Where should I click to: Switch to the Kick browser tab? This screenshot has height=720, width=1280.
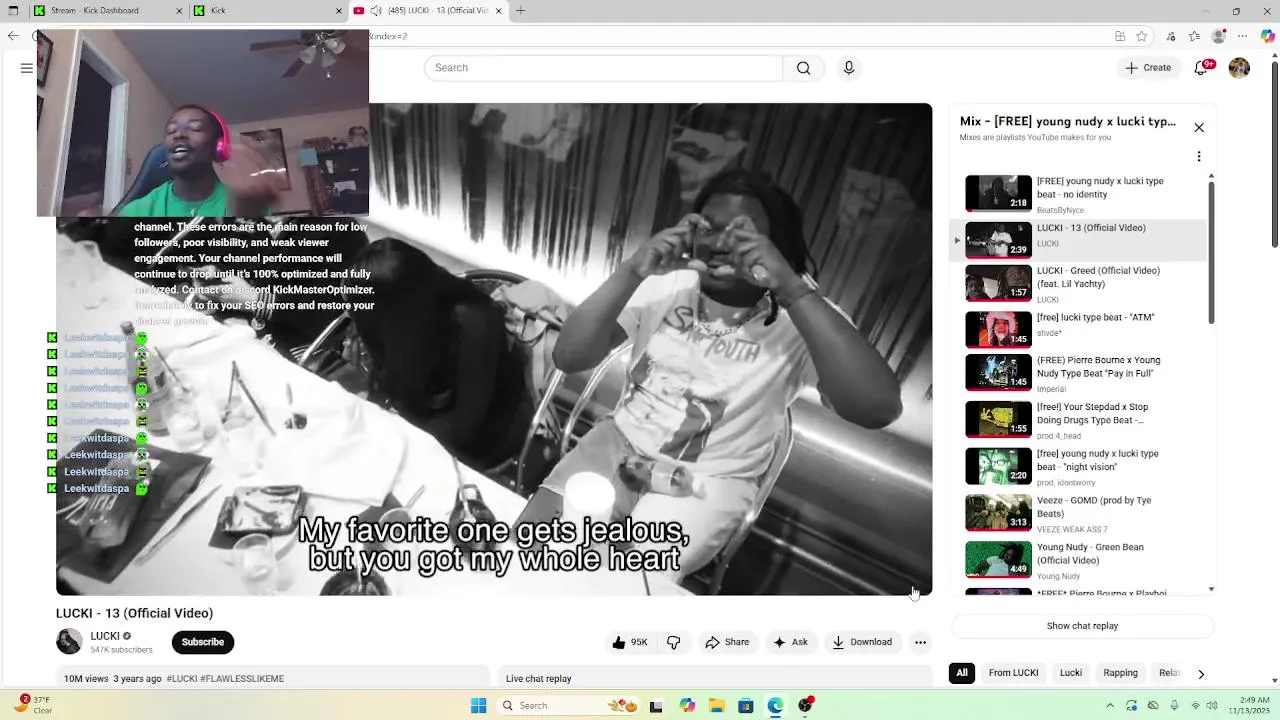(x=267, y=11)
